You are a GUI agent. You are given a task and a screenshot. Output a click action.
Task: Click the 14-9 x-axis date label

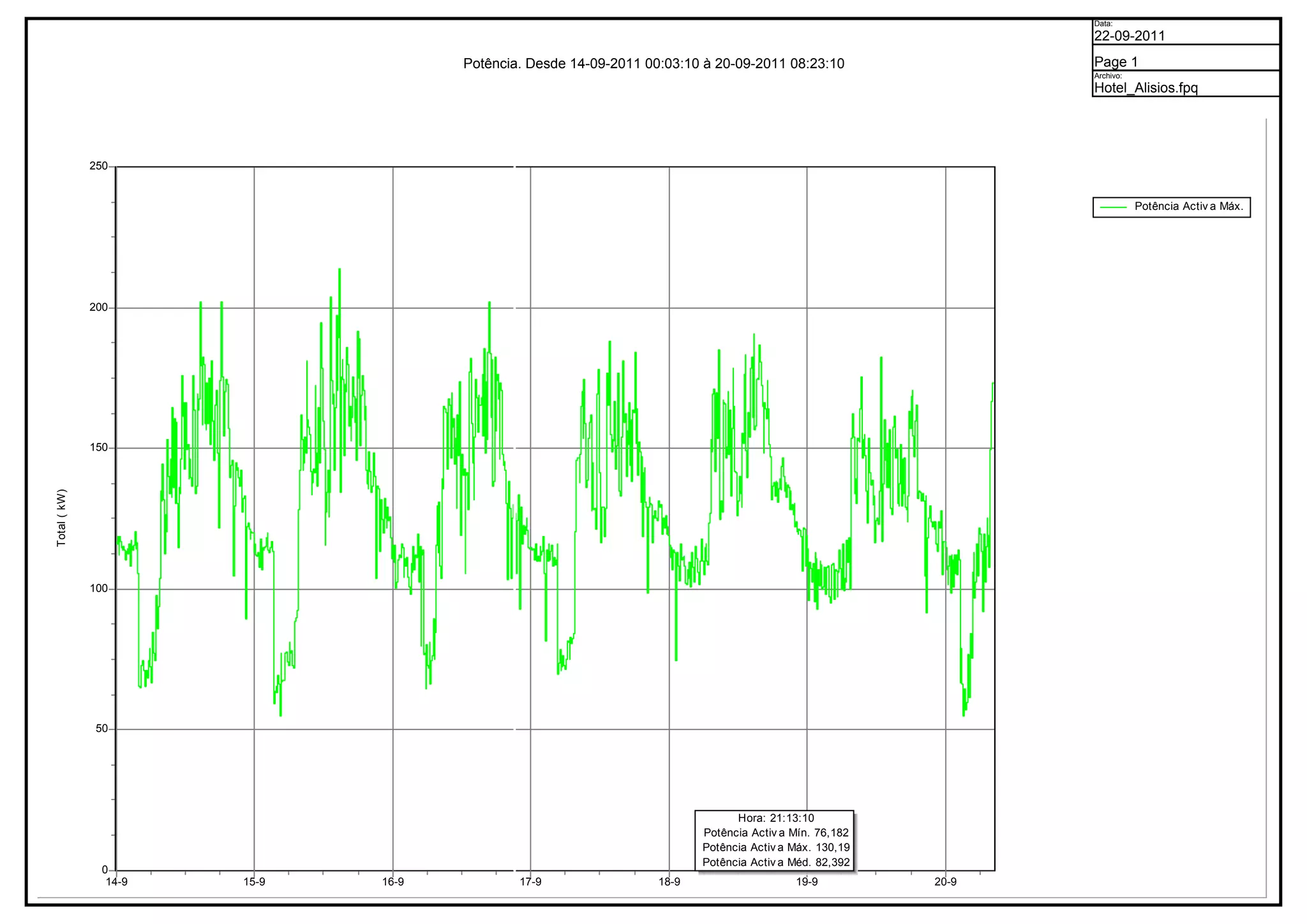[x=116, y=883]
